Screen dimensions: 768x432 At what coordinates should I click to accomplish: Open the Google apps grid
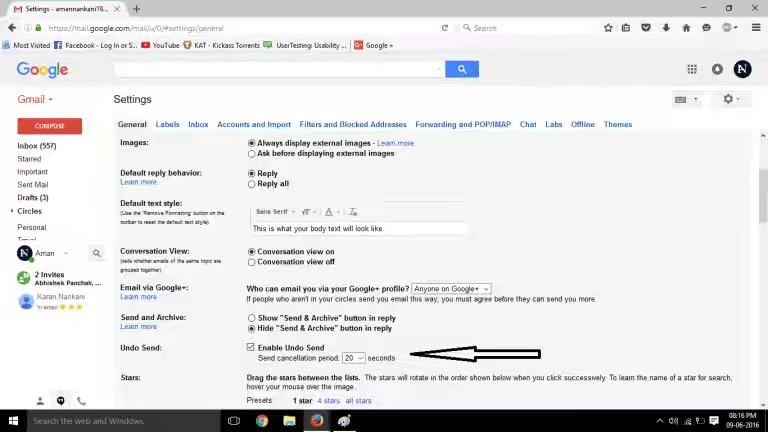click(x=692, y=70)
